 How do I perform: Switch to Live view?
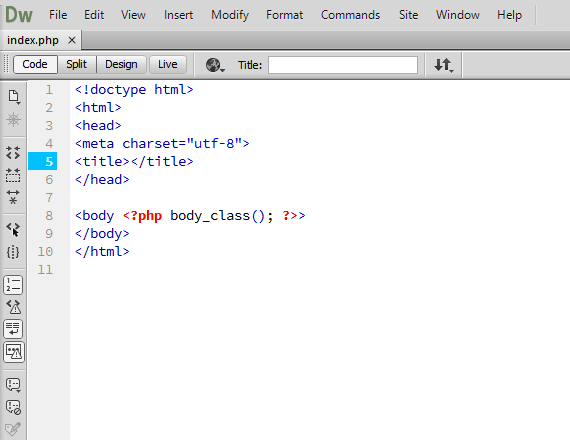coord(168,64)
